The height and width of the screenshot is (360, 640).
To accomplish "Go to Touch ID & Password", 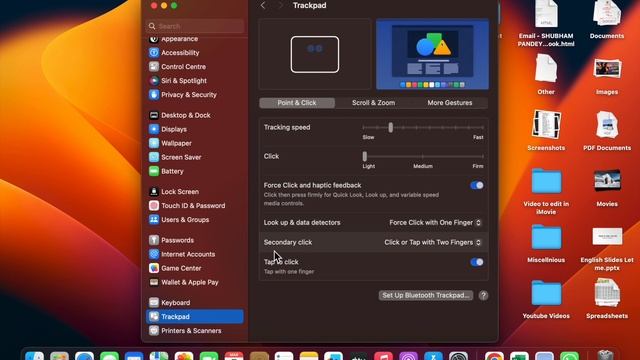I will pos(187,205).
